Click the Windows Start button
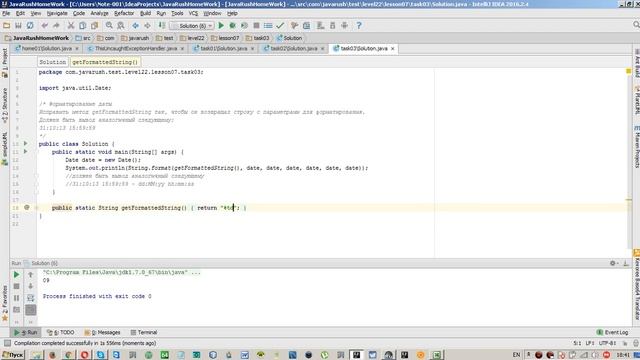Image resolution: width=640 pixels, height=360 pixels. 13,355
